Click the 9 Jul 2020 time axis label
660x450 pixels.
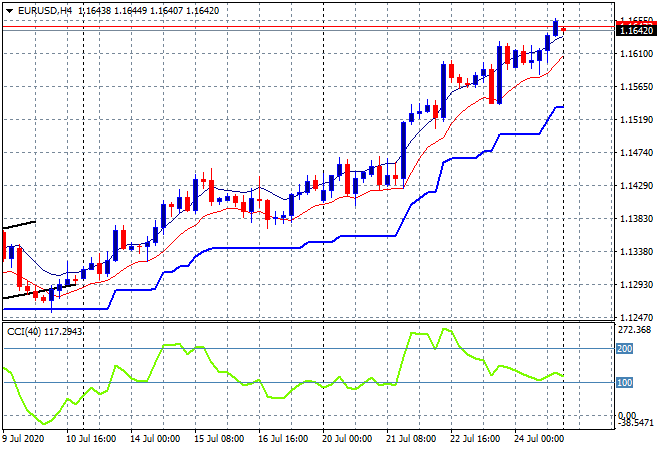(x=24, y=439)
